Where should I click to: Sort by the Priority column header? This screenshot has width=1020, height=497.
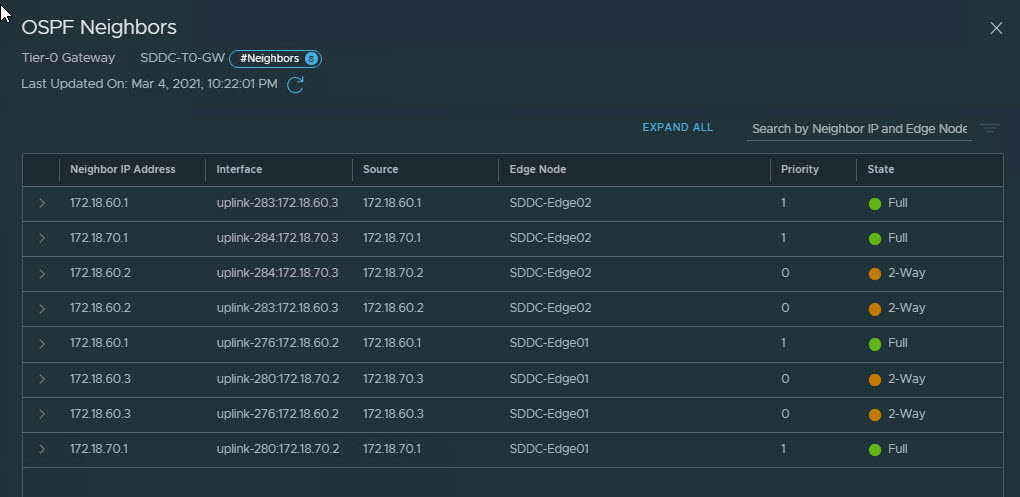pos(800,170)
